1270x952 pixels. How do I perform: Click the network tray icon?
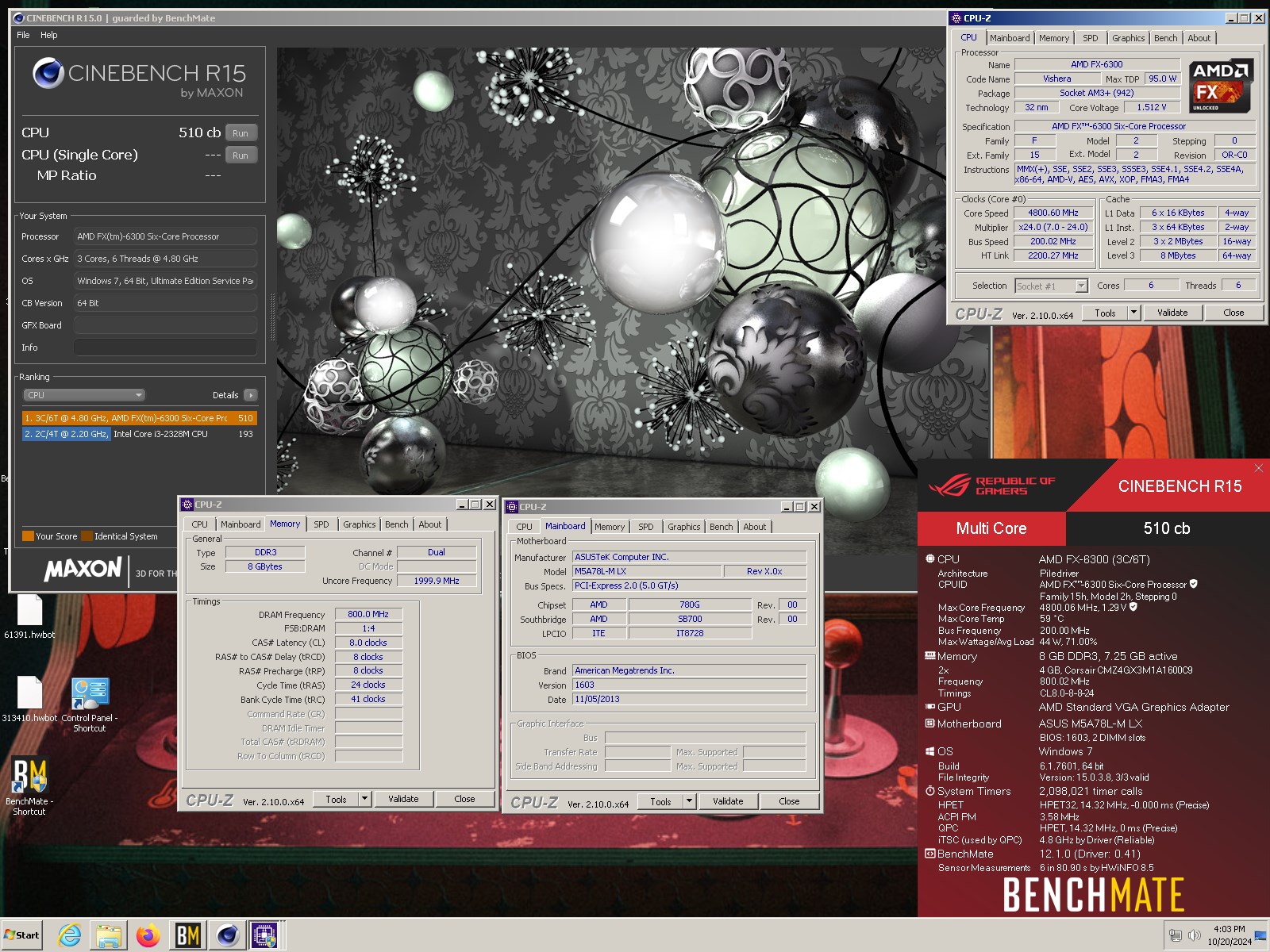[1176, 935]
